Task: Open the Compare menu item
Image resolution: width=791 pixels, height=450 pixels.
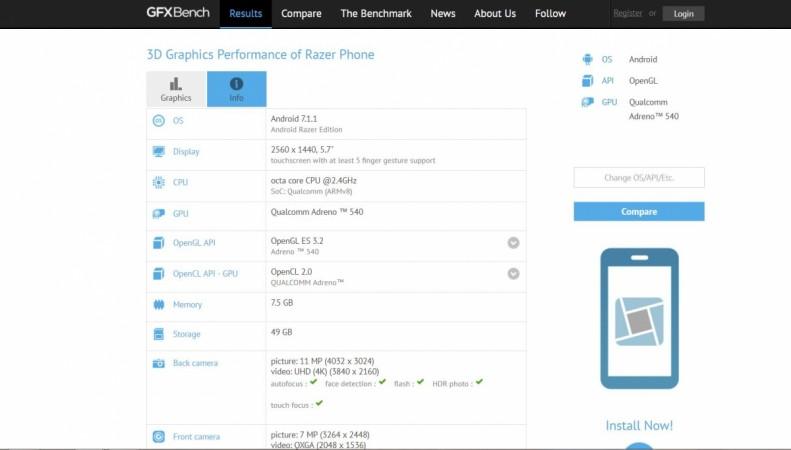Action: 301,14
